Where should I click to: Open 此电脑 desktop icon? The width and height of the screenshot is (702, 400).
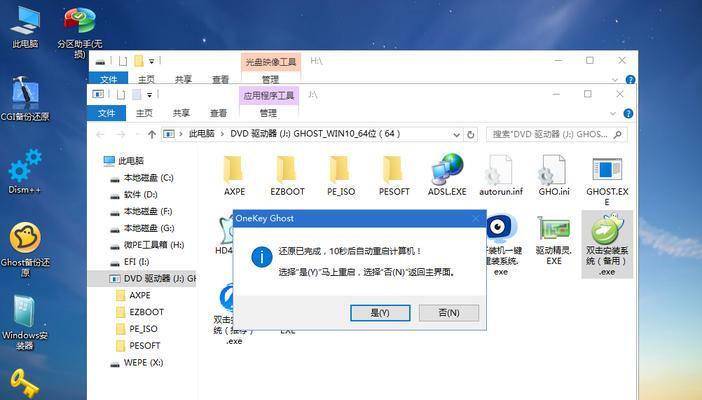tap(25, 27)
